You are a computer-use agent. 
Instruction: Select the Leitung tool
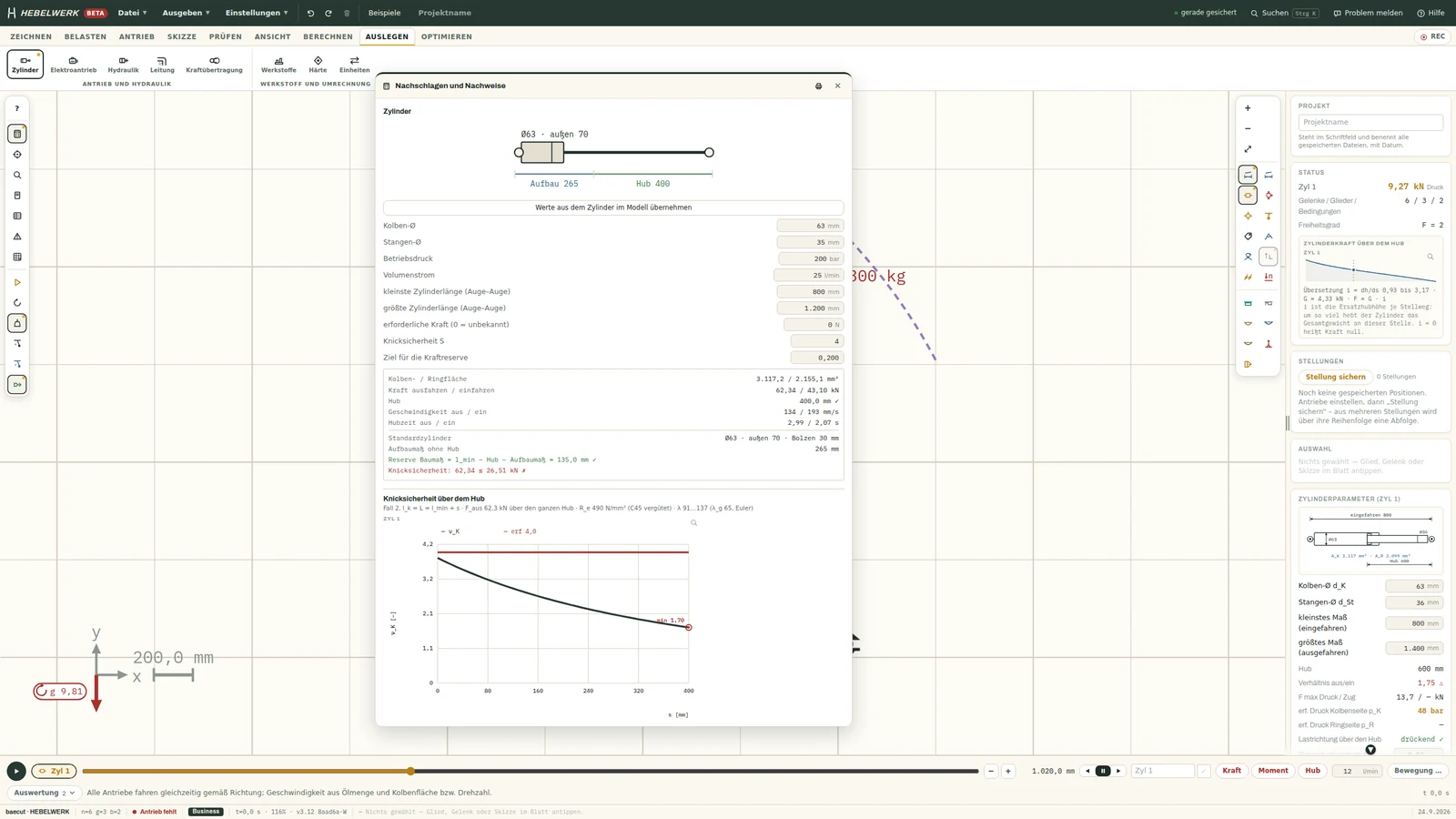point(162,65)
